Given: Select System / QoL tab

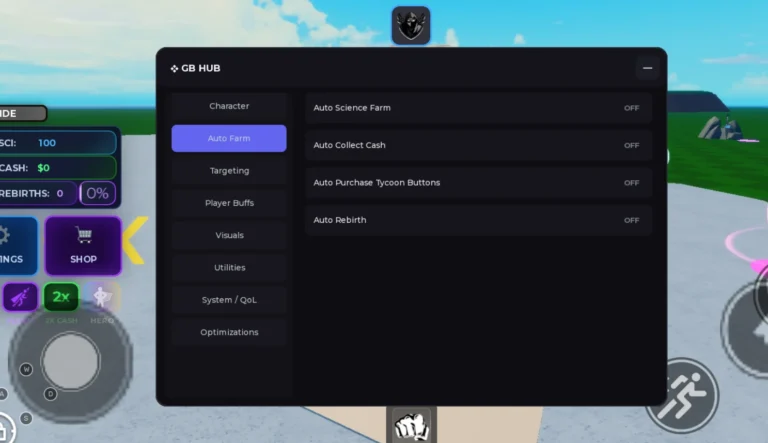Looking at the screenshot, I should [229, 300].
